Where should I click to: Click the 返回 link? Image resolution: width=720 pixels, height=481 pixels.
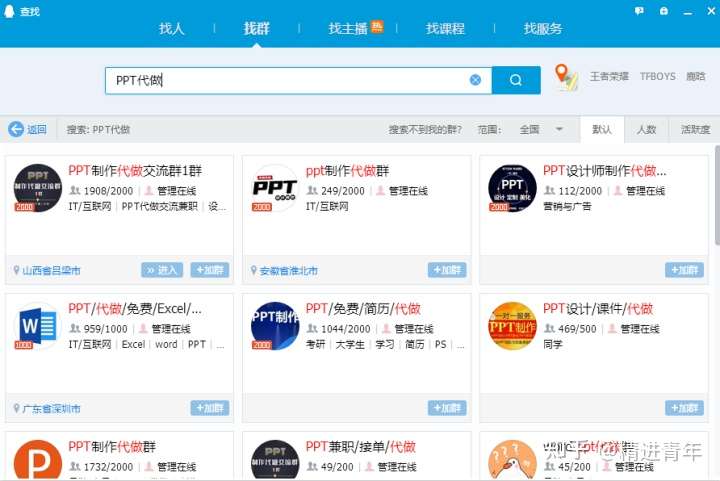pyautogui.click(x=37, y=129)
